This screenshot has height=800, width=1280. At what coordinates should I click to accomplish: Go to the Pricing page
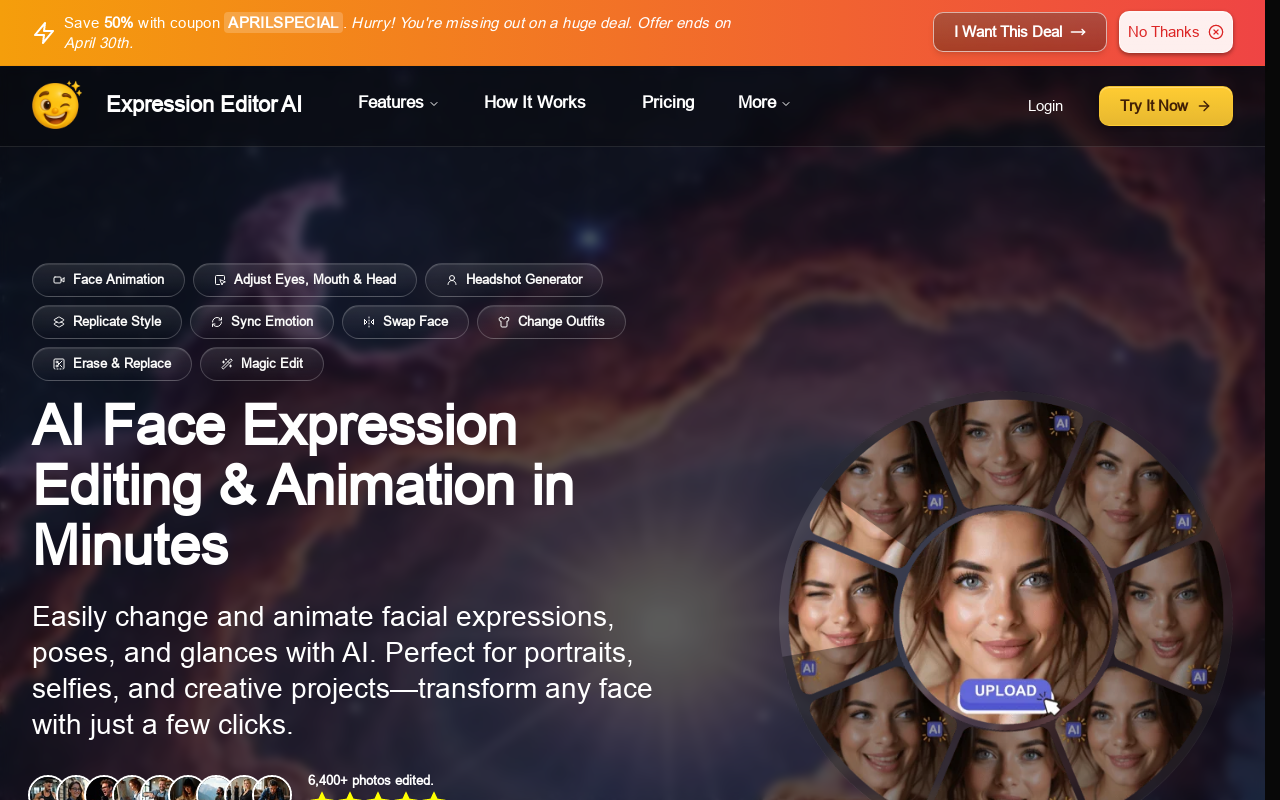click(668, 102)
